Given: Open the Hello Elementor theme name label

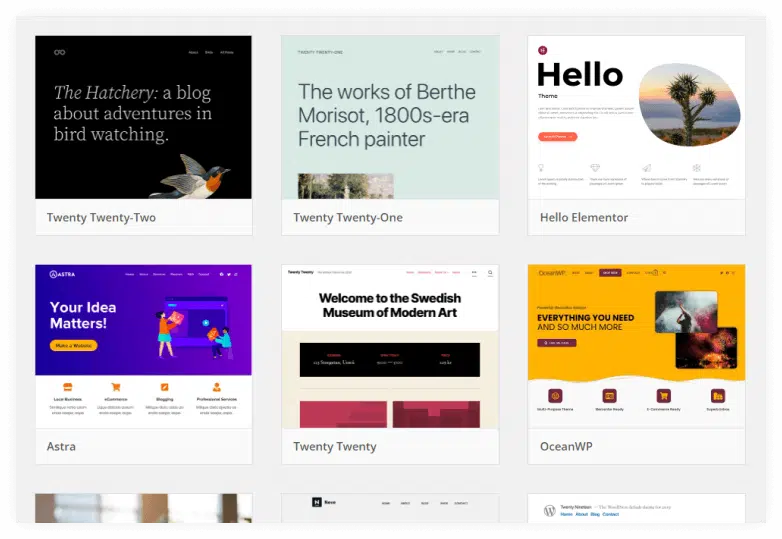Looking at the screenshot, I should point(584,217).
